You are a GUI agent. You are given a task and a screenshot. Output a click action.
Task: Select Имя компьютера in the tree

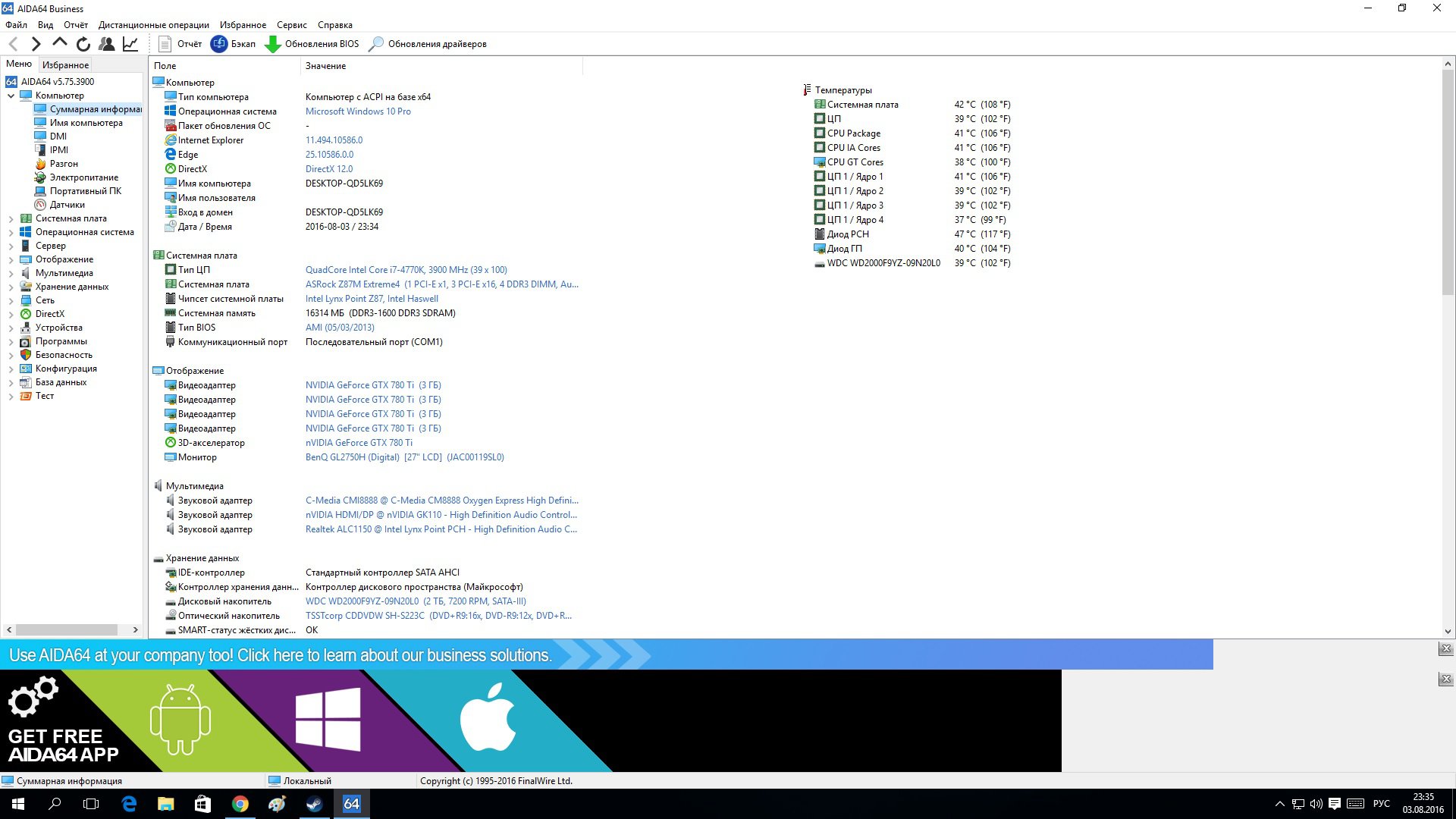click(x=86, y=123)
